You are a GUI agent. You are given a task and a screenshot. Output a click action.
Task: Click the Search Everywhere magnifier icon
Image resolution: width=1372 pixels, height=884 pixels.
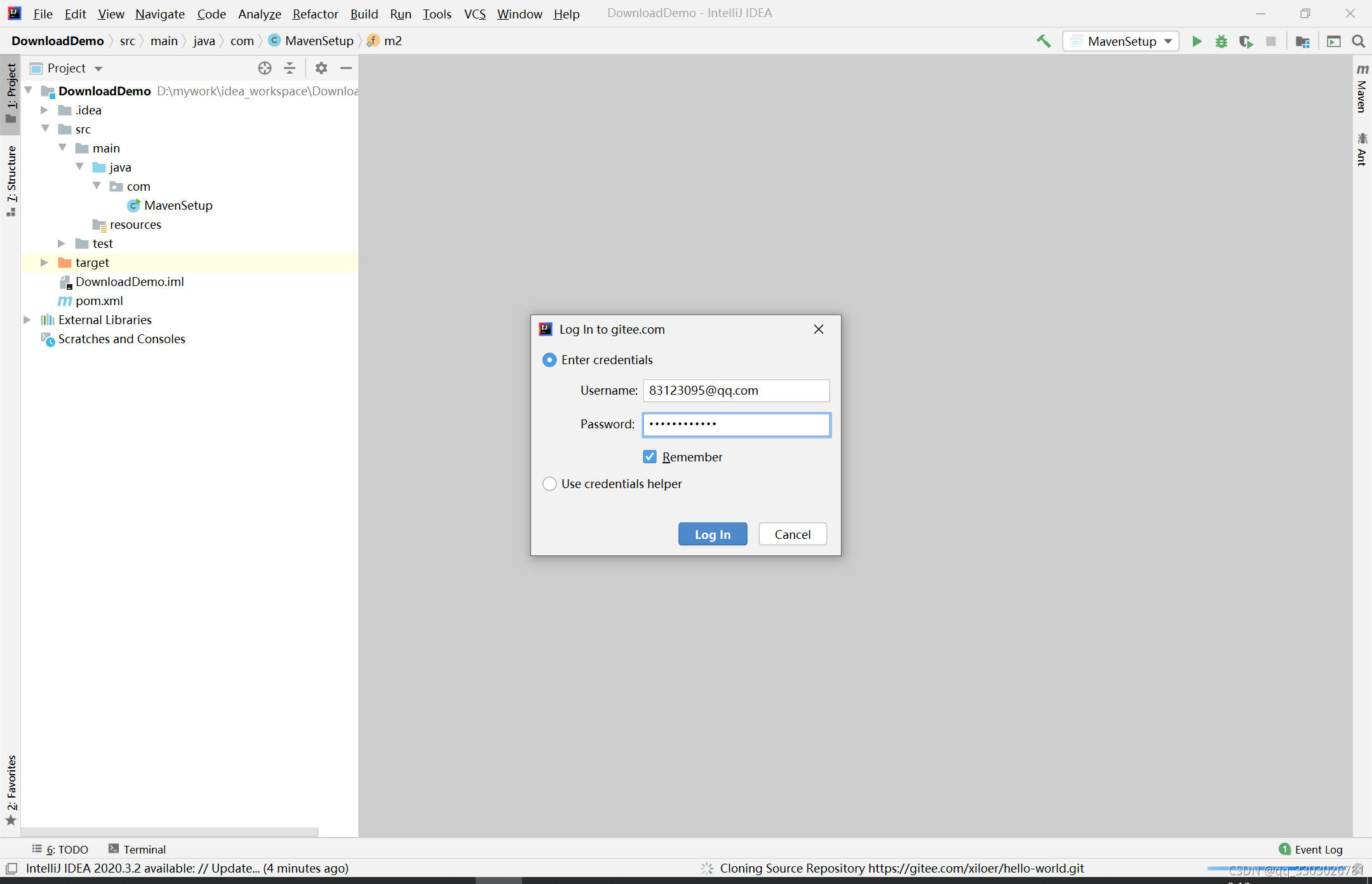[x=1359, y=41]
